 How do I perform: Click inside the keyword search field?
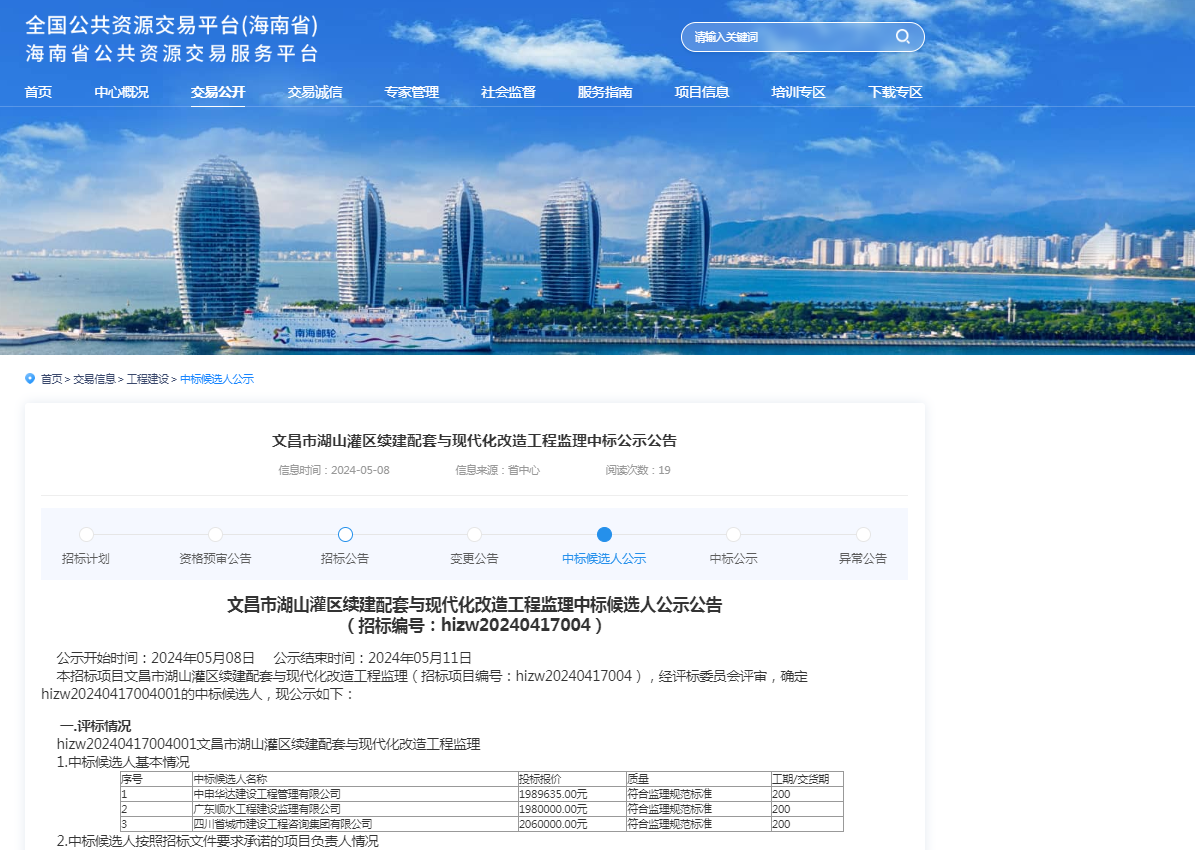pos(785,37)
